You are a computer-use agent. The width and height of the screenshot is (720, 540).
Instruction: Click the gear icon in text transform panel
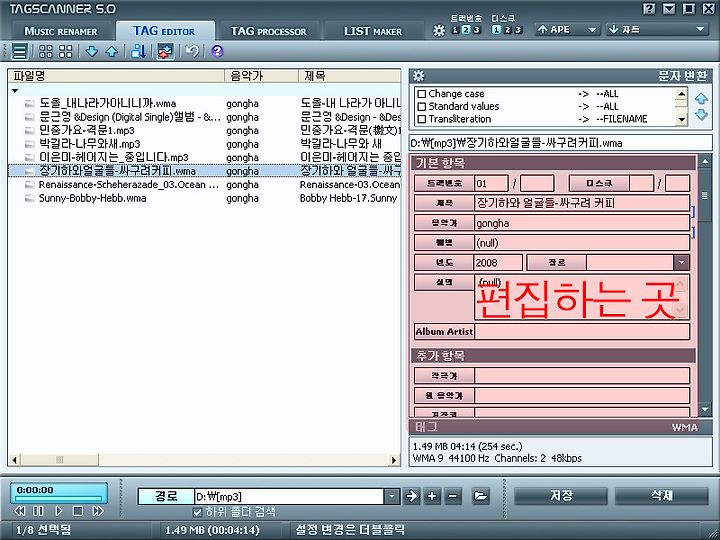click(419, 76)
